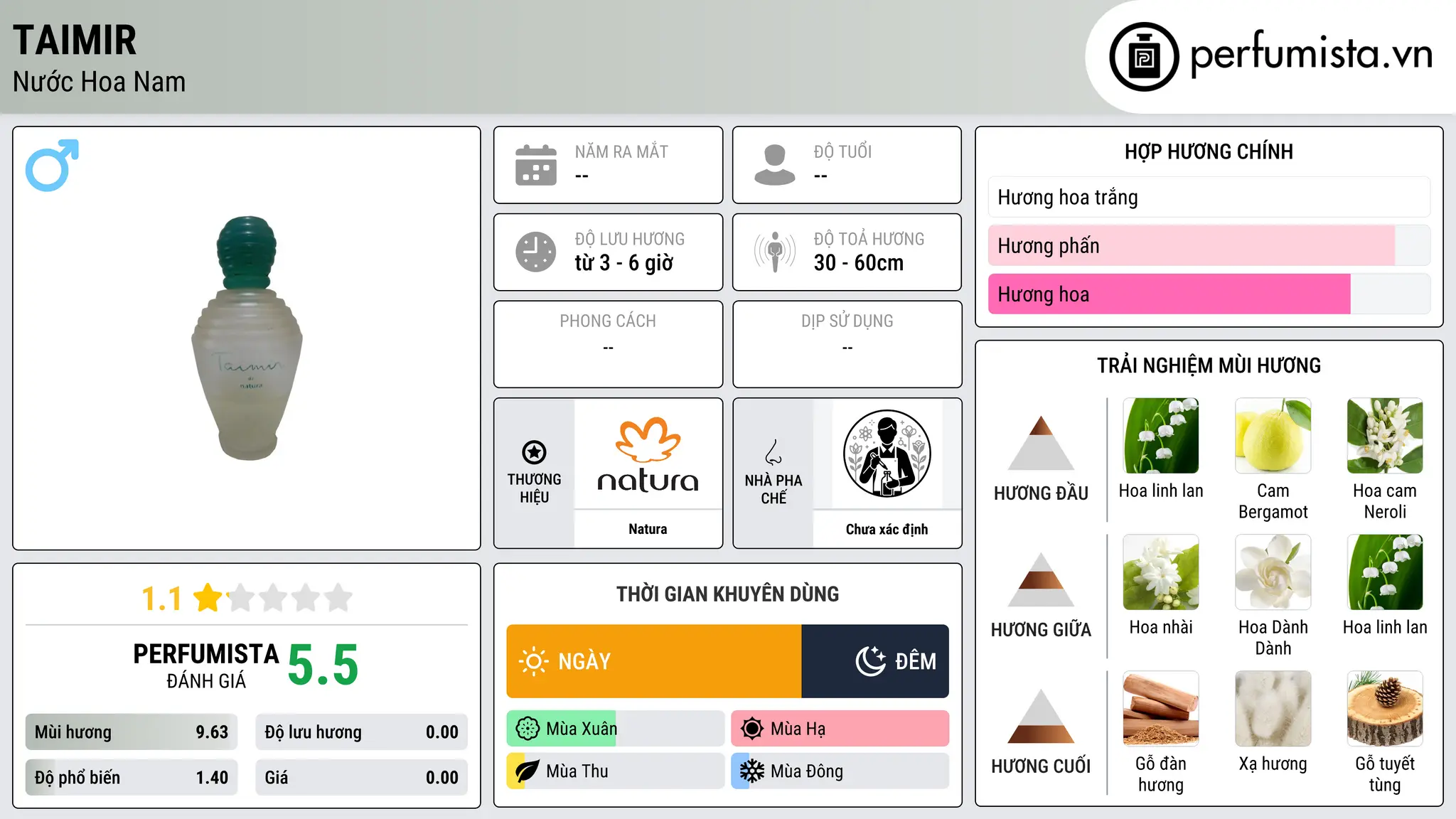Click the Mùa Đông season bar

(x=840, y=771)
